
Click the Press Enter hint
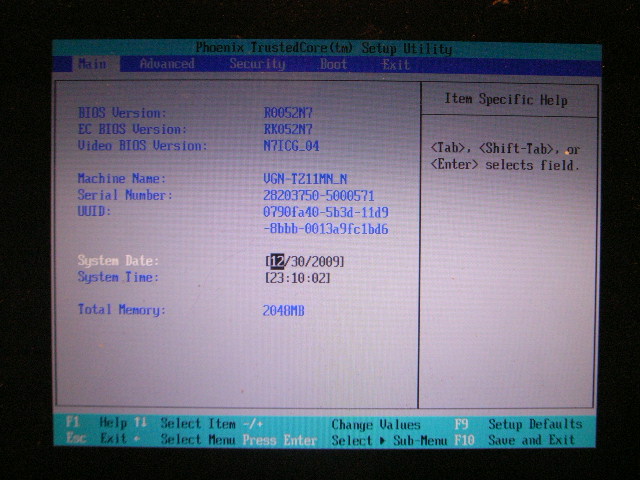(280, 440)
